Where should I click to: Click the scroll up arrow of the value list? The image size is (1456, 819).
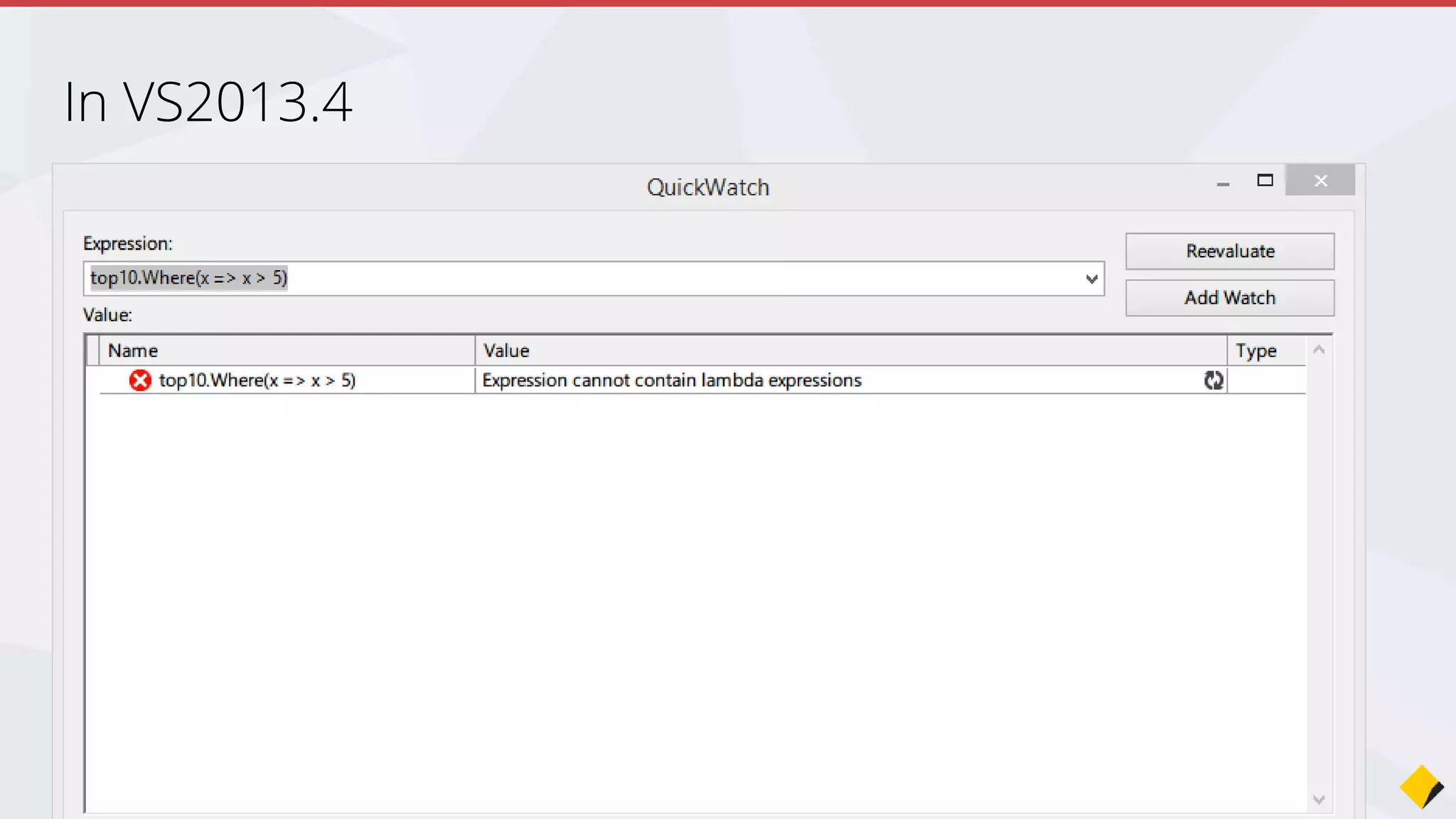(x=1319, y=350)
